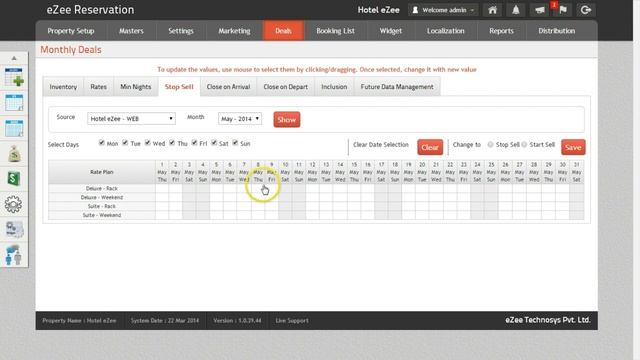This screenshot has width=640, height=360.
Task: Click the Suite - Rack rate plan row
Action: pyautogui.click(x=102, y=207)
